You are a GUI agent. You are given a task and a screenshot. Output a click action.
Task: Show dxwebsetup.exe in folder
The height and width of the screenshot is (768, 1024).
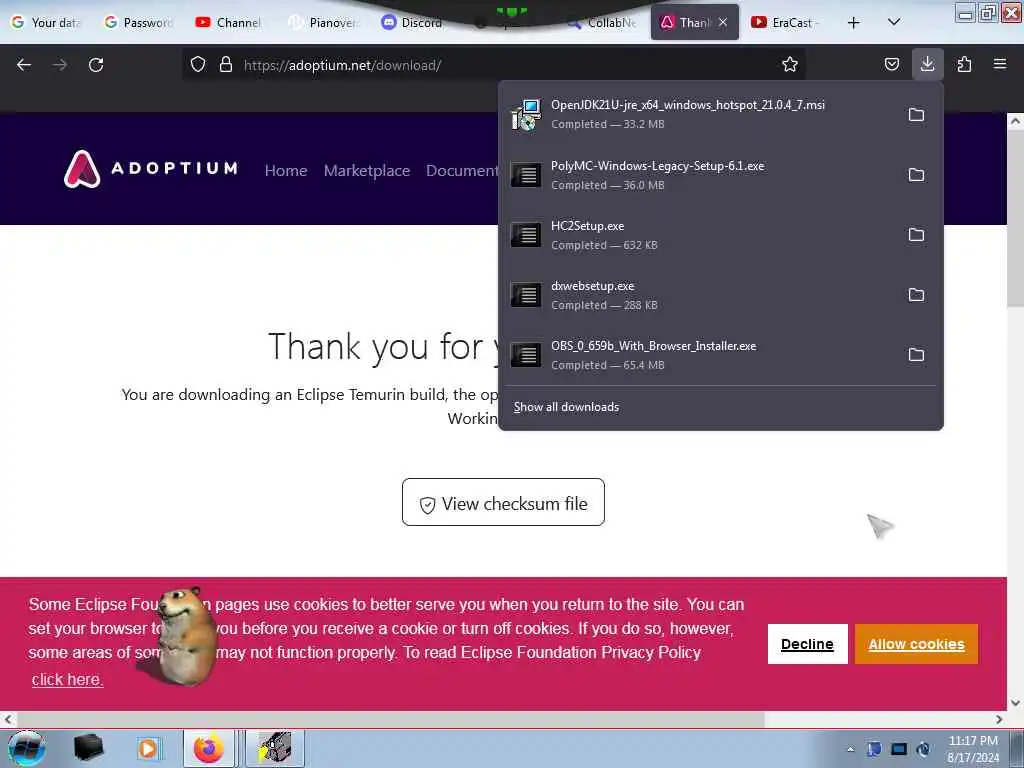[916, 295]
